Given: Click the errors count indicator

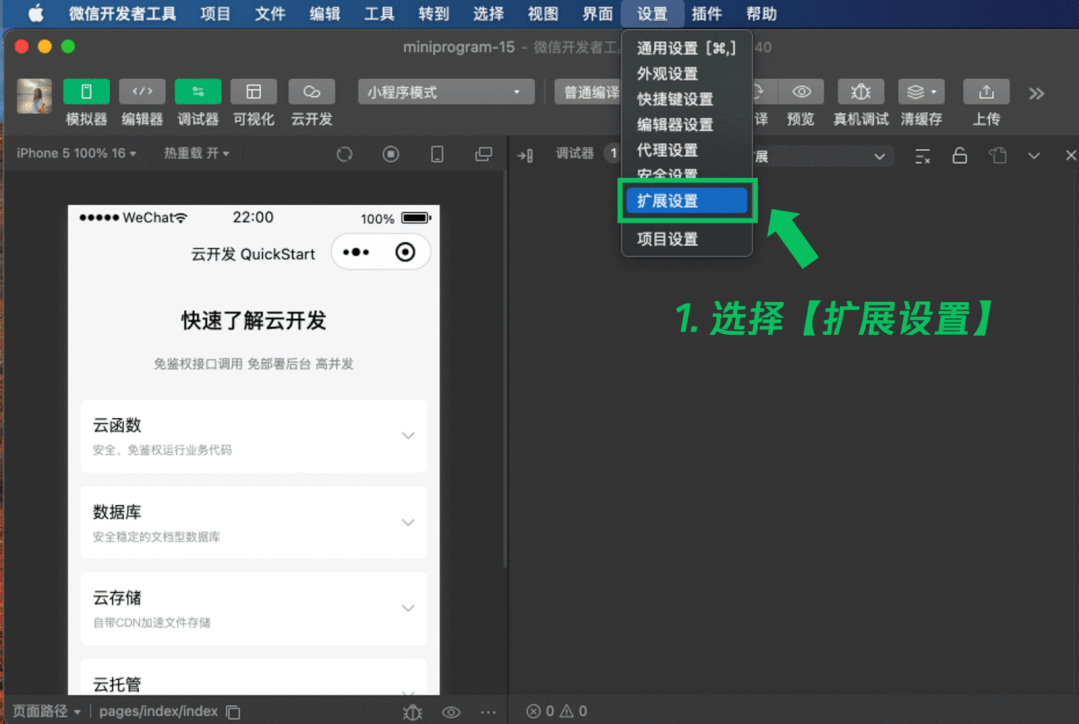Looking at the screenshot, I should (540, 711).
